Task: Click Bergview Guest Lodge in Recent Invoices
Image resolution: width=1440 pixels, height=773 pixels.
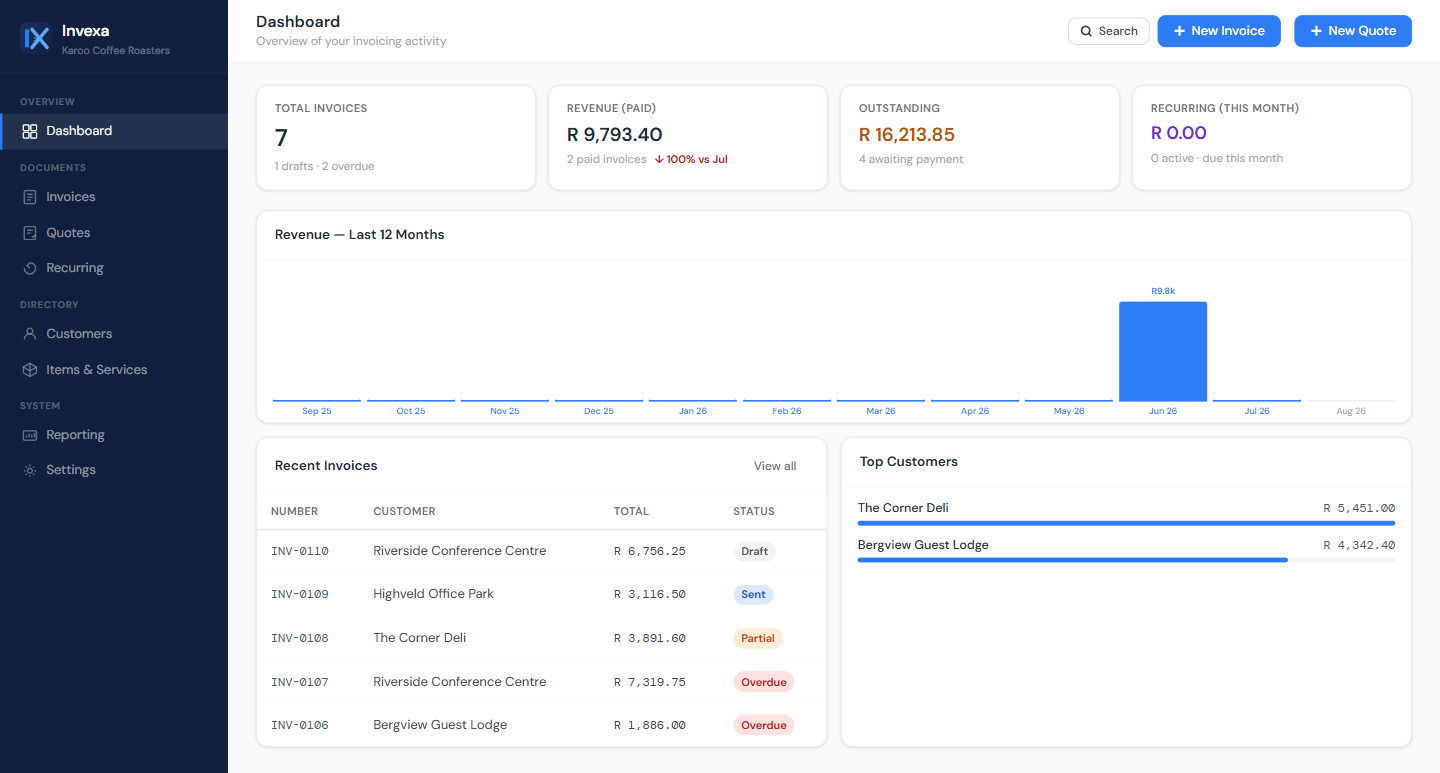Action: [440, 725]
